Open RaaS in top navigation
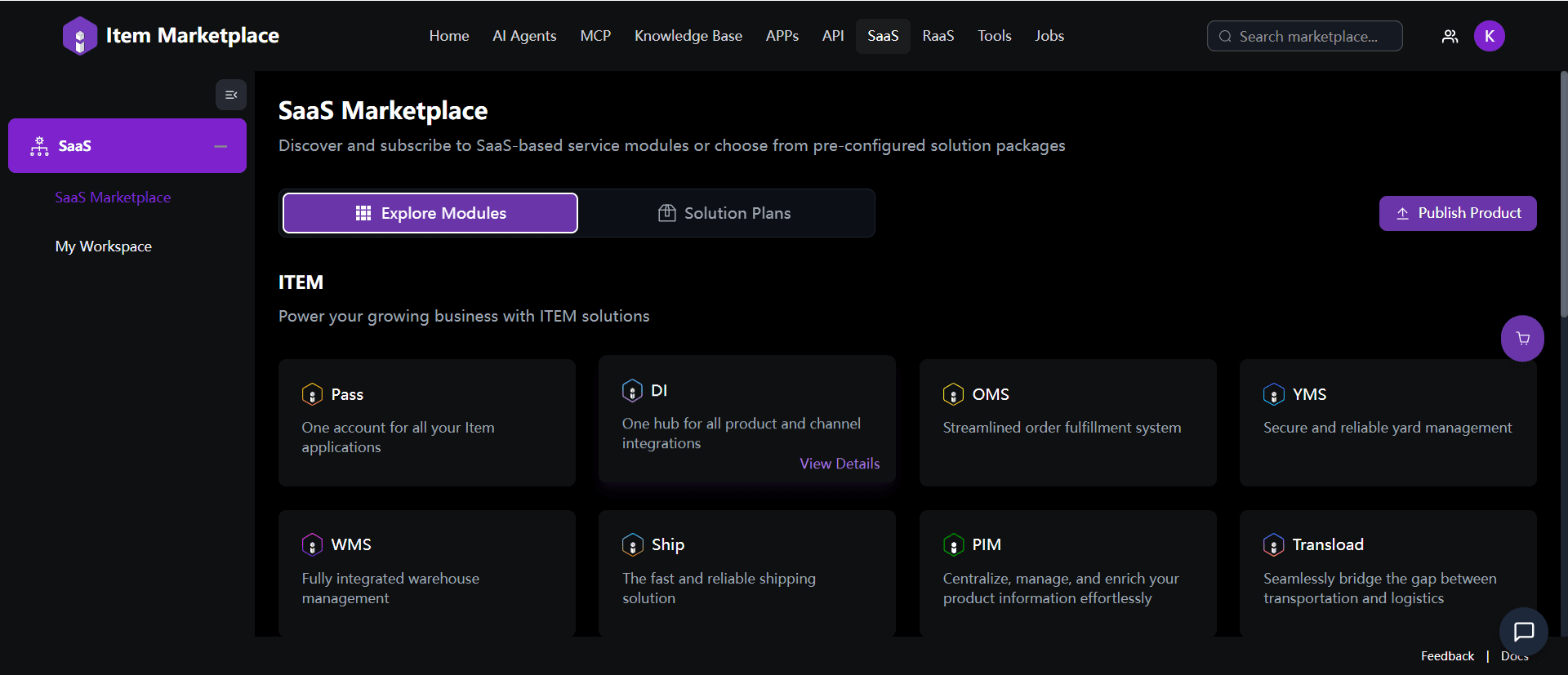This screenshot has width=1568, height=675. 938,36
